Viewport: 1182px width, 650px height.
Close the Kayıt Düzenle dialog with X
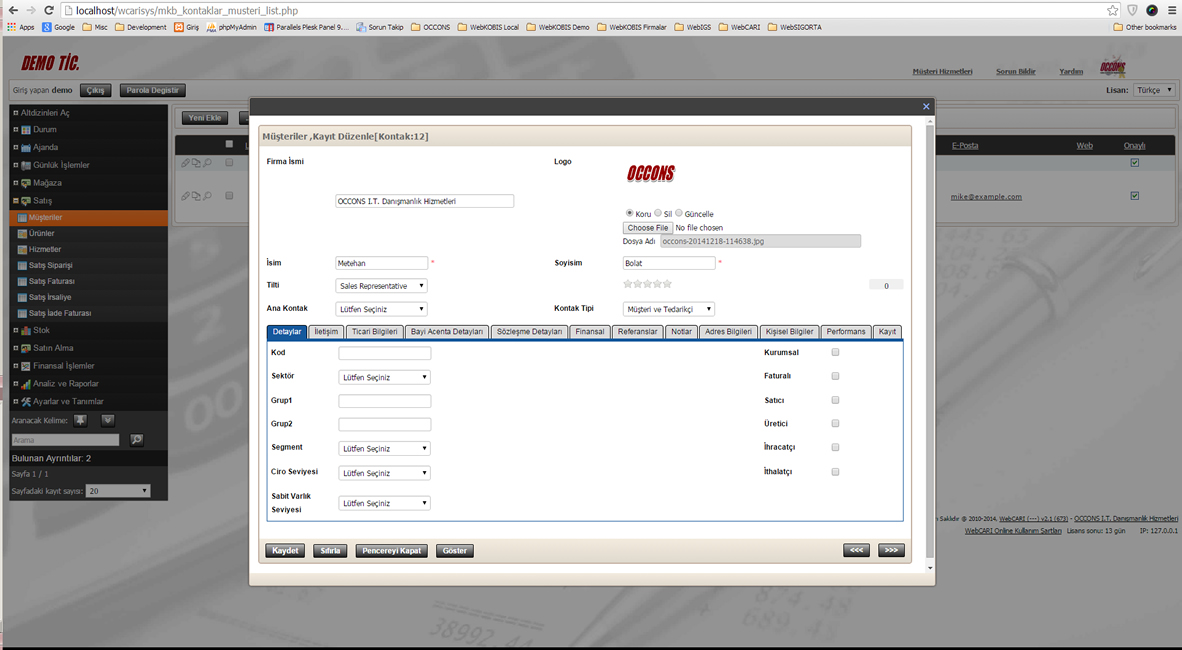pyautogui.click(x=926, y=106)
